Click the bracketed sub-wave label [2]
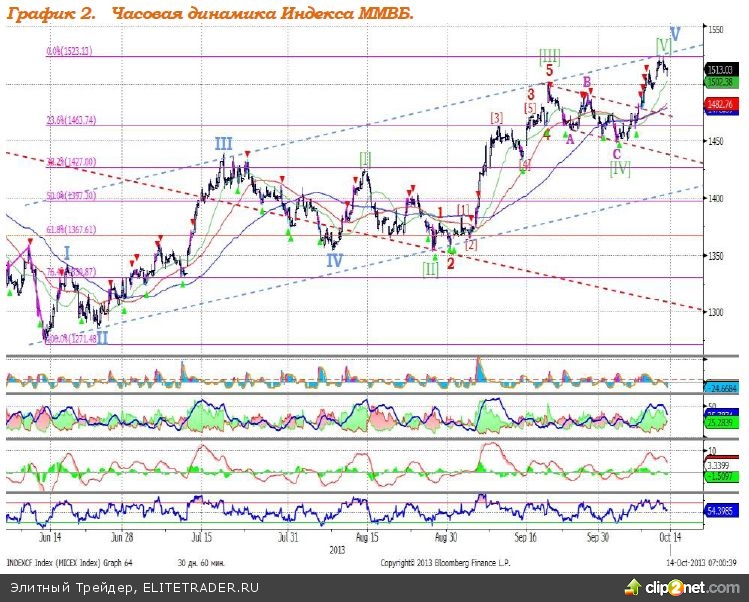The height and width of the screenshot is (602, 749). 471,245
